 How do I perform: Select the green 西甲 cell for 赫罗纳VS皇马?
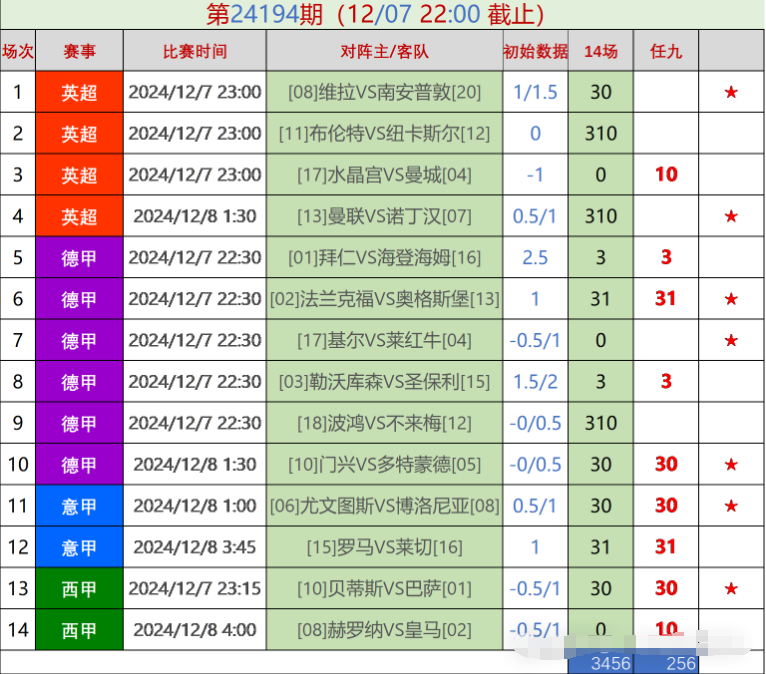tap(79, 630)
